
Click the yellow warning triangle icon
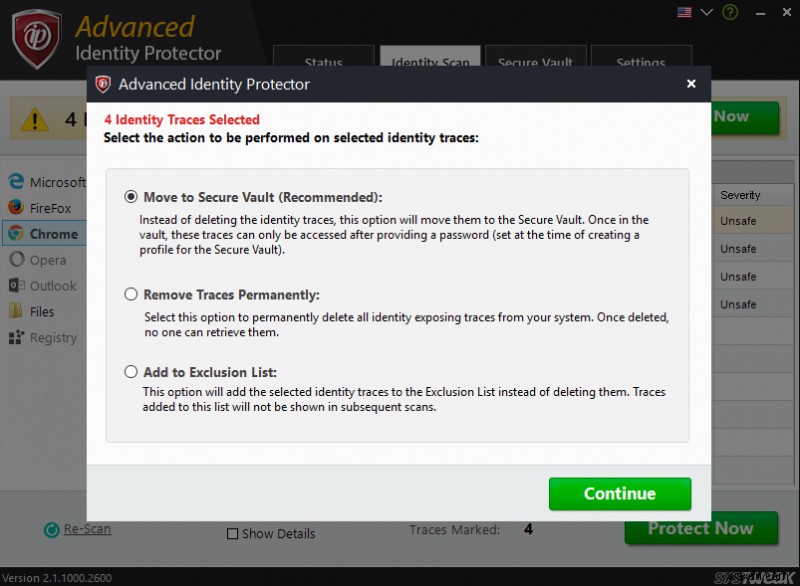click(x=34, y=120)
